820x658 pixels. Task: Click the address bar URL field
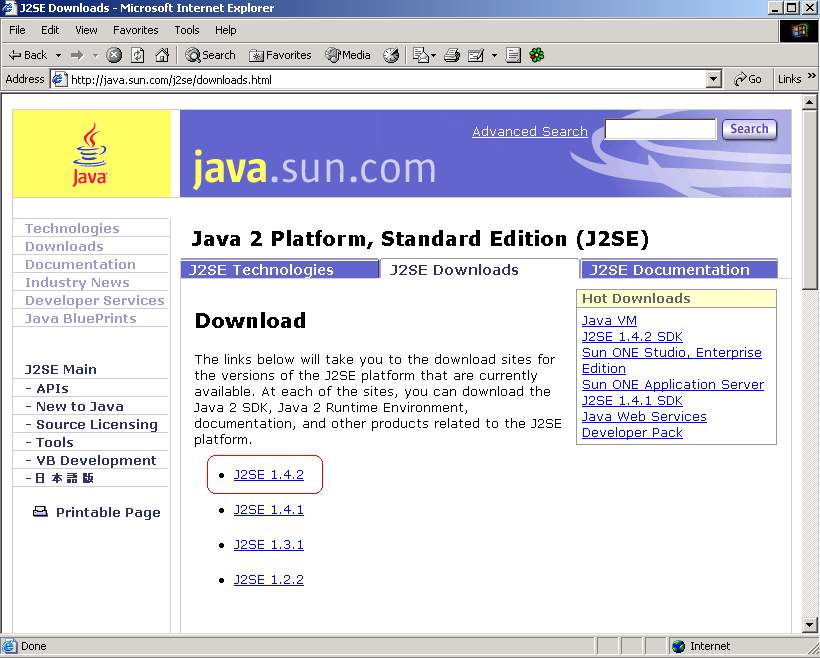[x=386, y=80]
